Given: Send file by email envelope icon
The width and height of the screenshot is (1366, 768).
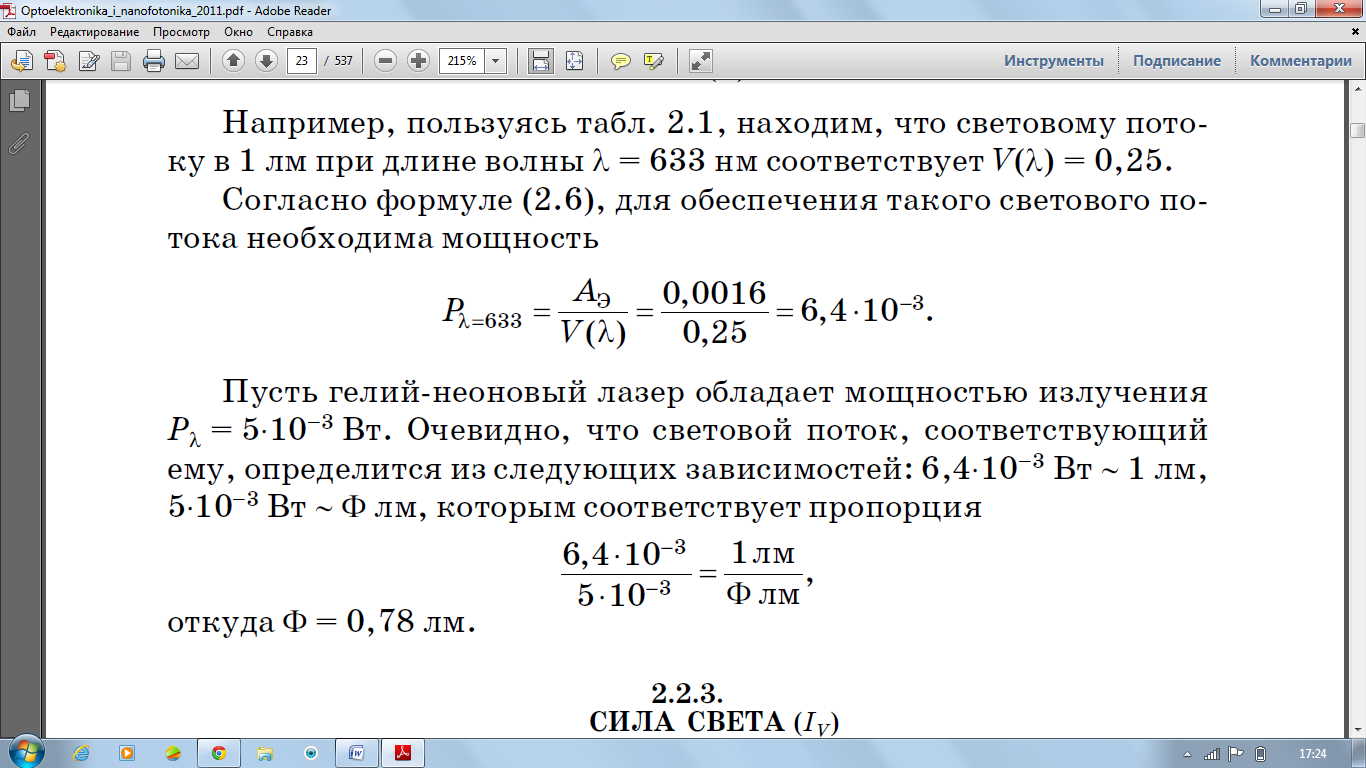Looking at the screenshot, I should (187, 61).
